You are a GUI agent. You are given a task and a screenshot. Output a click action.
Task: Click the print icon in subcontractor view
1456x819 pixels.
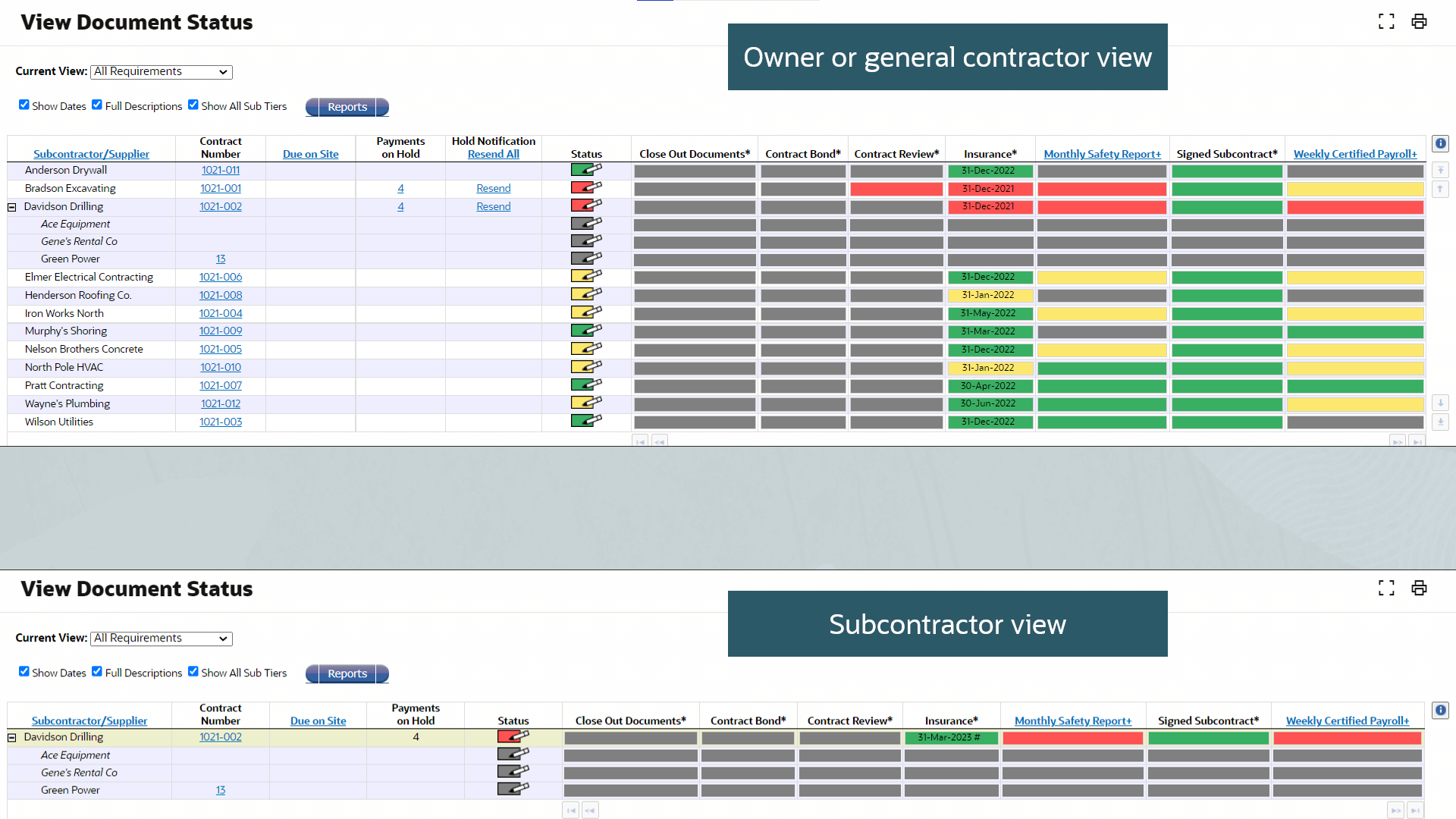[x=1419, y=588]
